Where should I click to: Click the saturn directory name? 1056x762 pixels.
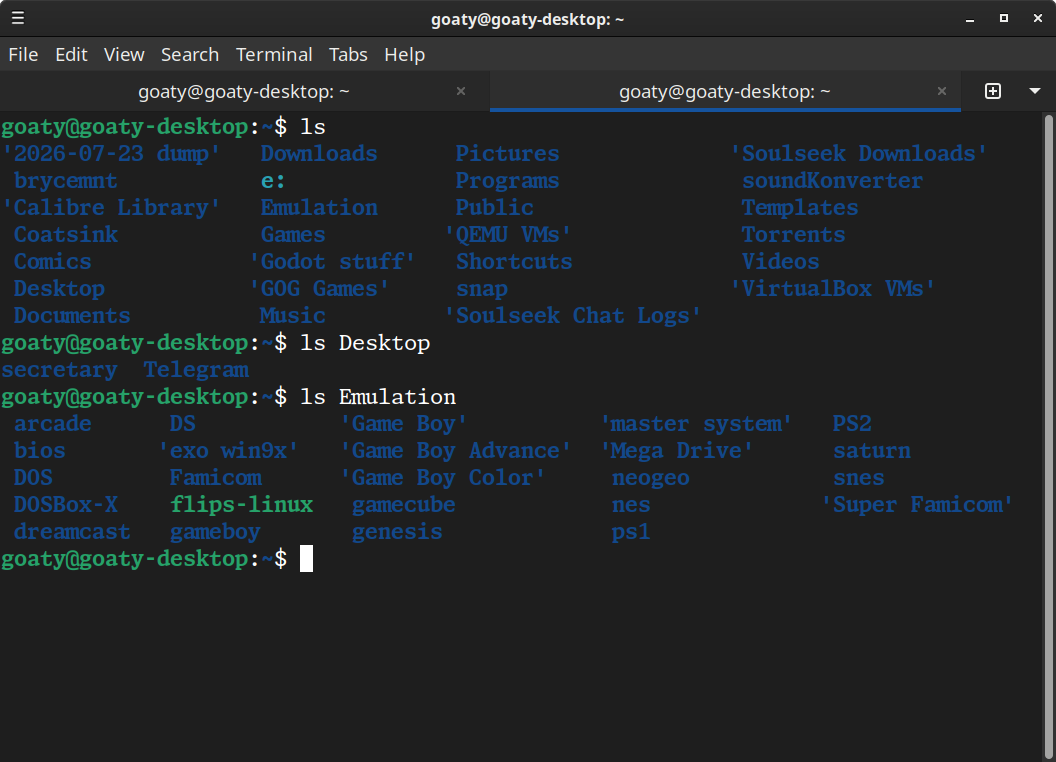(x=871, y=450)
